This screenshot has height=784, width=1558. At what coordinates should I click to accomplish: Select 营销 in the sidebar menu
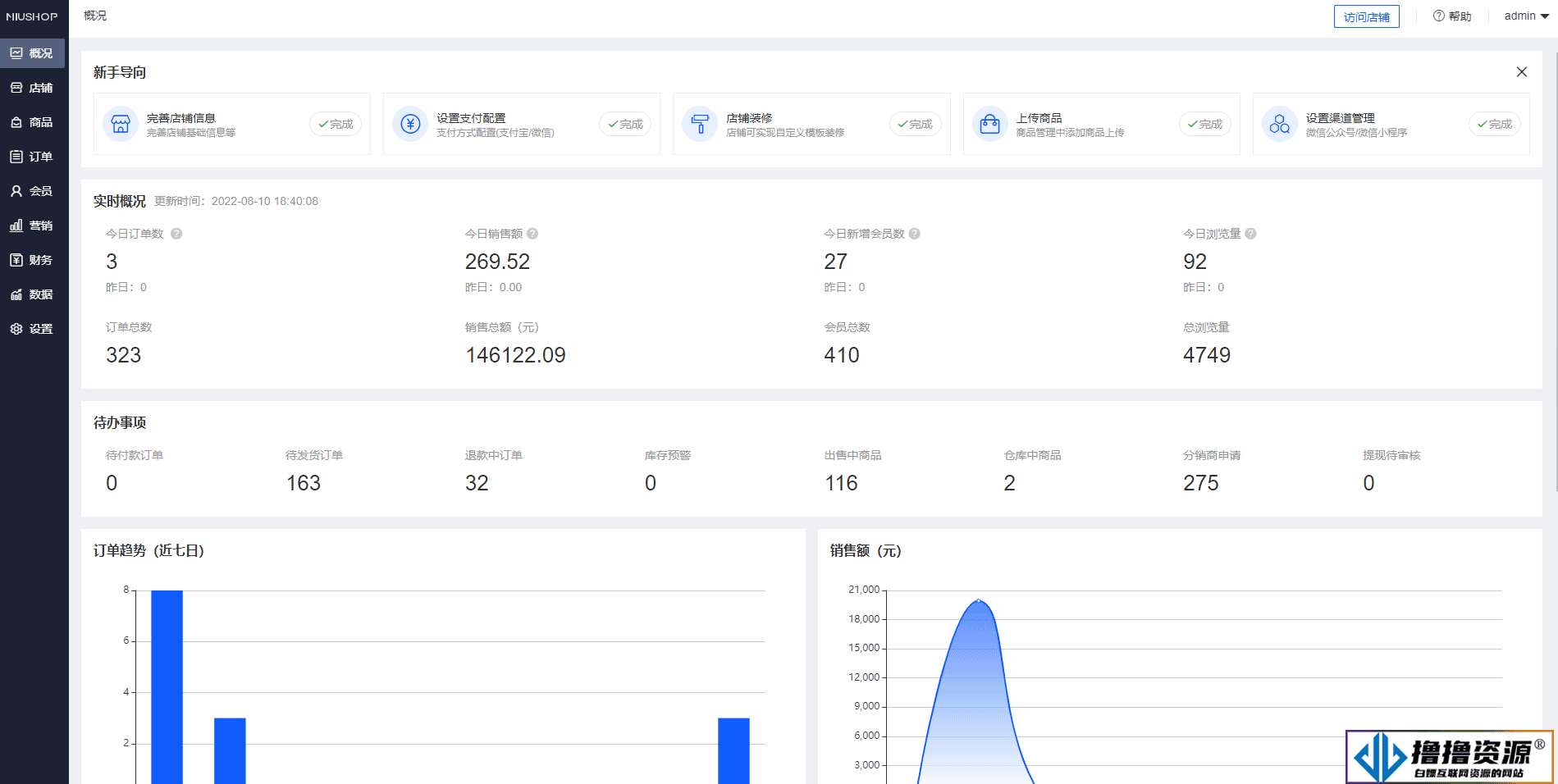tap(33, 226)
